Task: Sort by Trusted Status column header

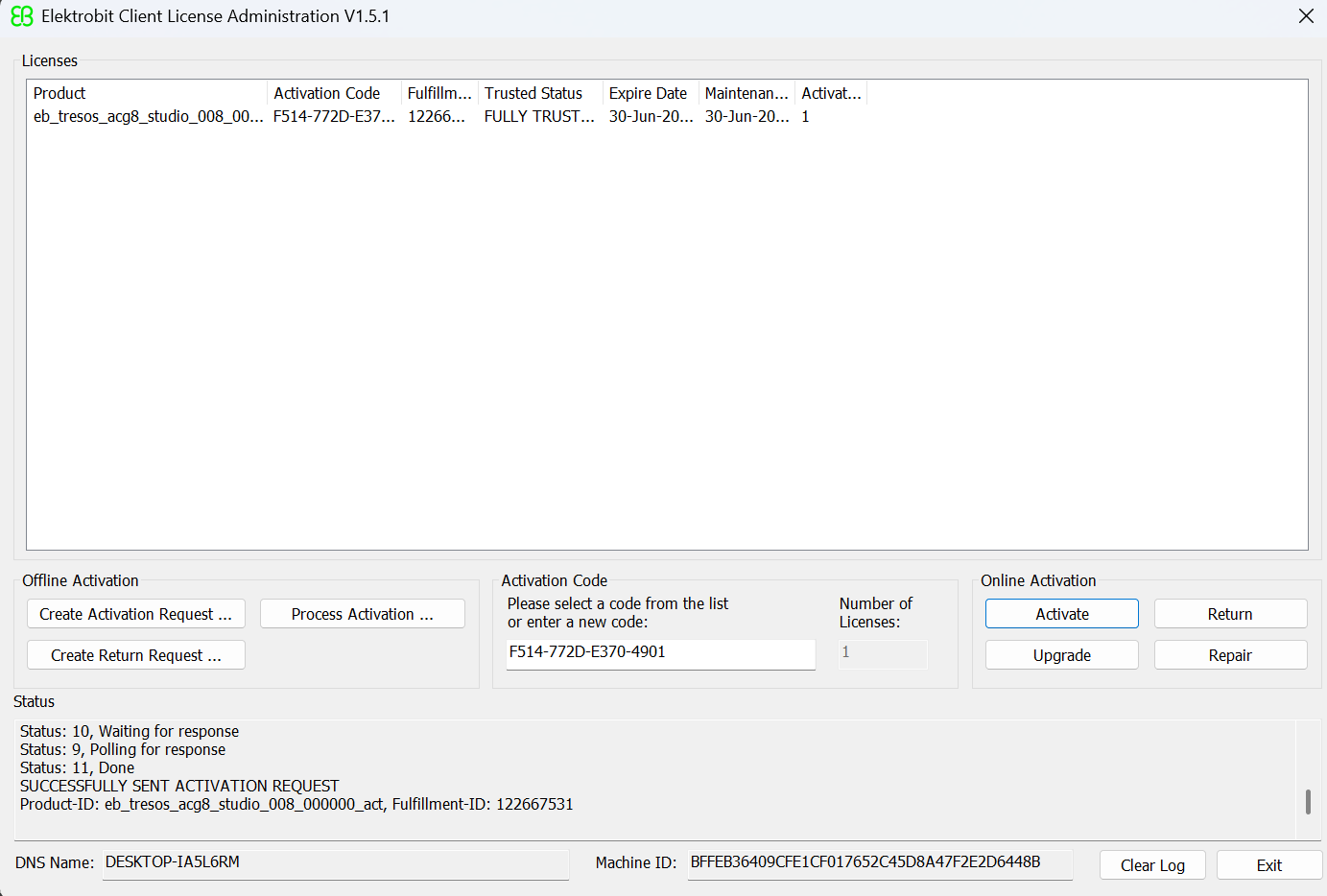Action: [540, 93]
